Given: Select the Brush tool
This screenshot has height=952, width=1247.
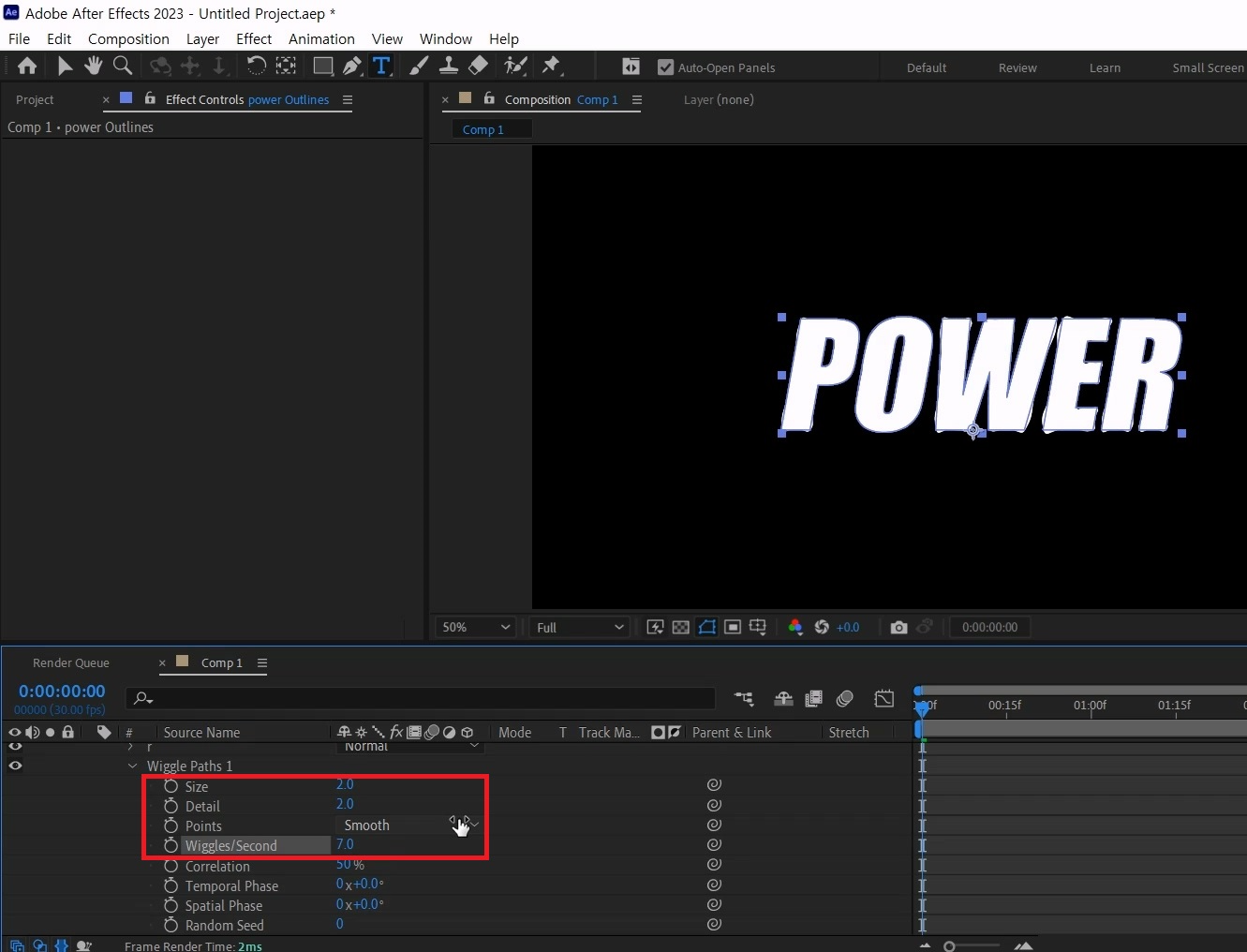Looking at the screenshot, I should (419, 67).
